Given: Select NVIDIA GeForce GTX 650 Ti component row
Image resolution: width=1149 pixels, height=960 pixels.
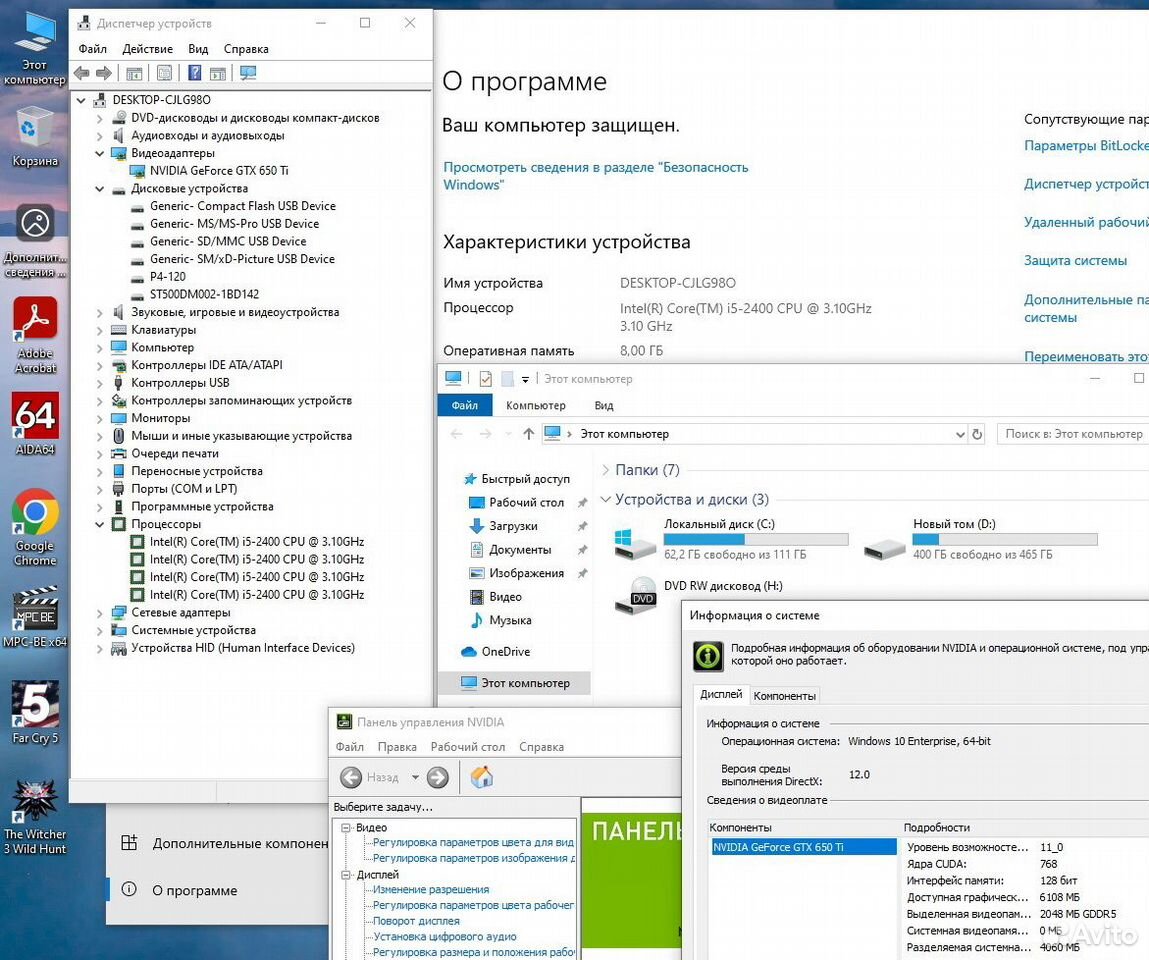Looking at the screenshot, I should [803, 847].
